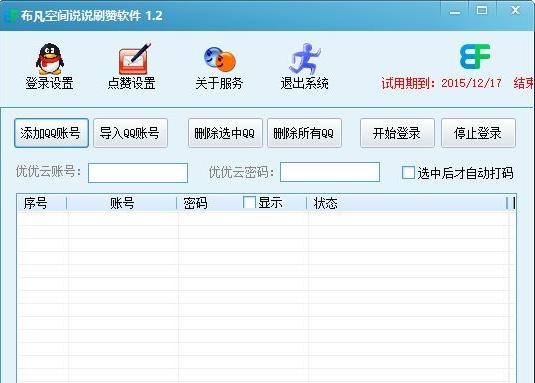Focus the 优优云账号 input field

pyautogui.click(x=138, y=173)
